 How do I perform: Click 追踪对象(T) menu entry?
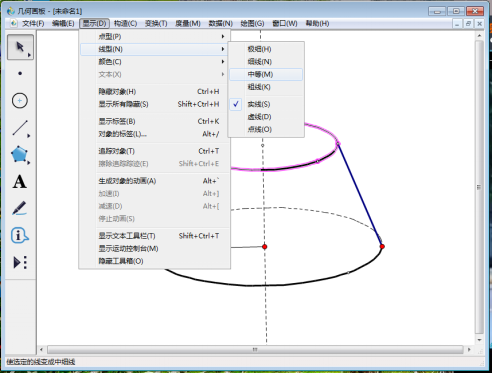click(x=155, y=151)
